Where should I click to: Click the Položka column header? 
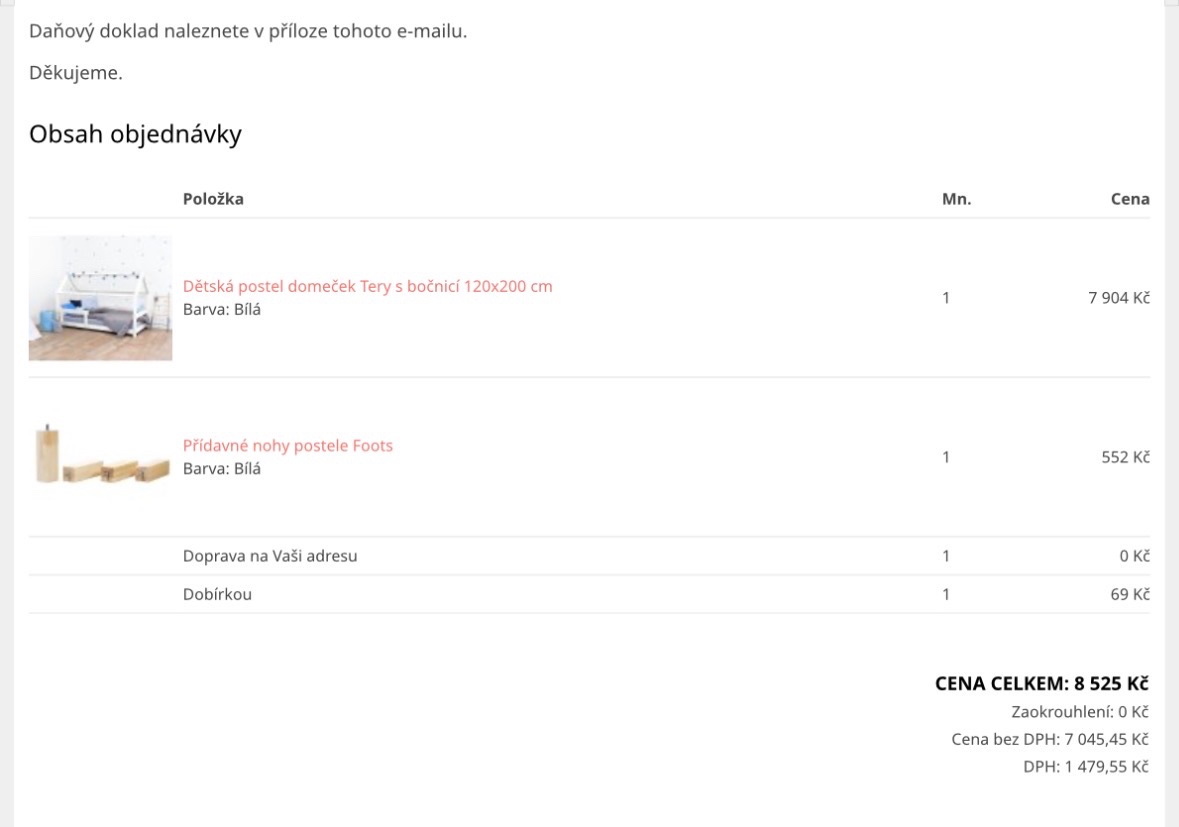213,199
